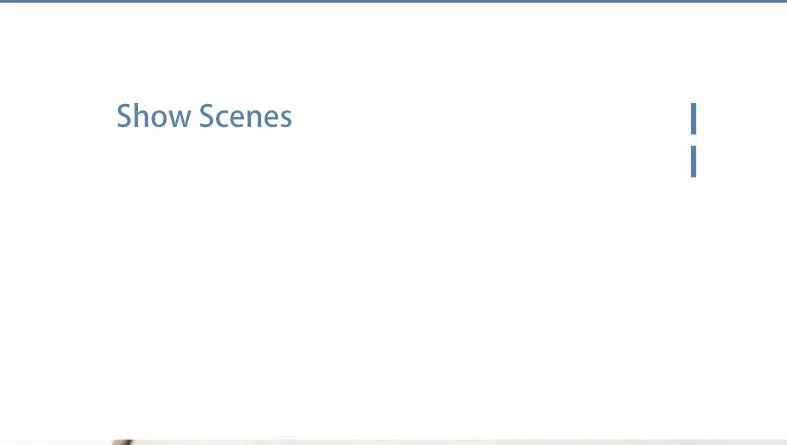The height and width of the screenshot is (445, 787).
Task: Click the letter S starting Show Scenes
Action: point(123,116)
